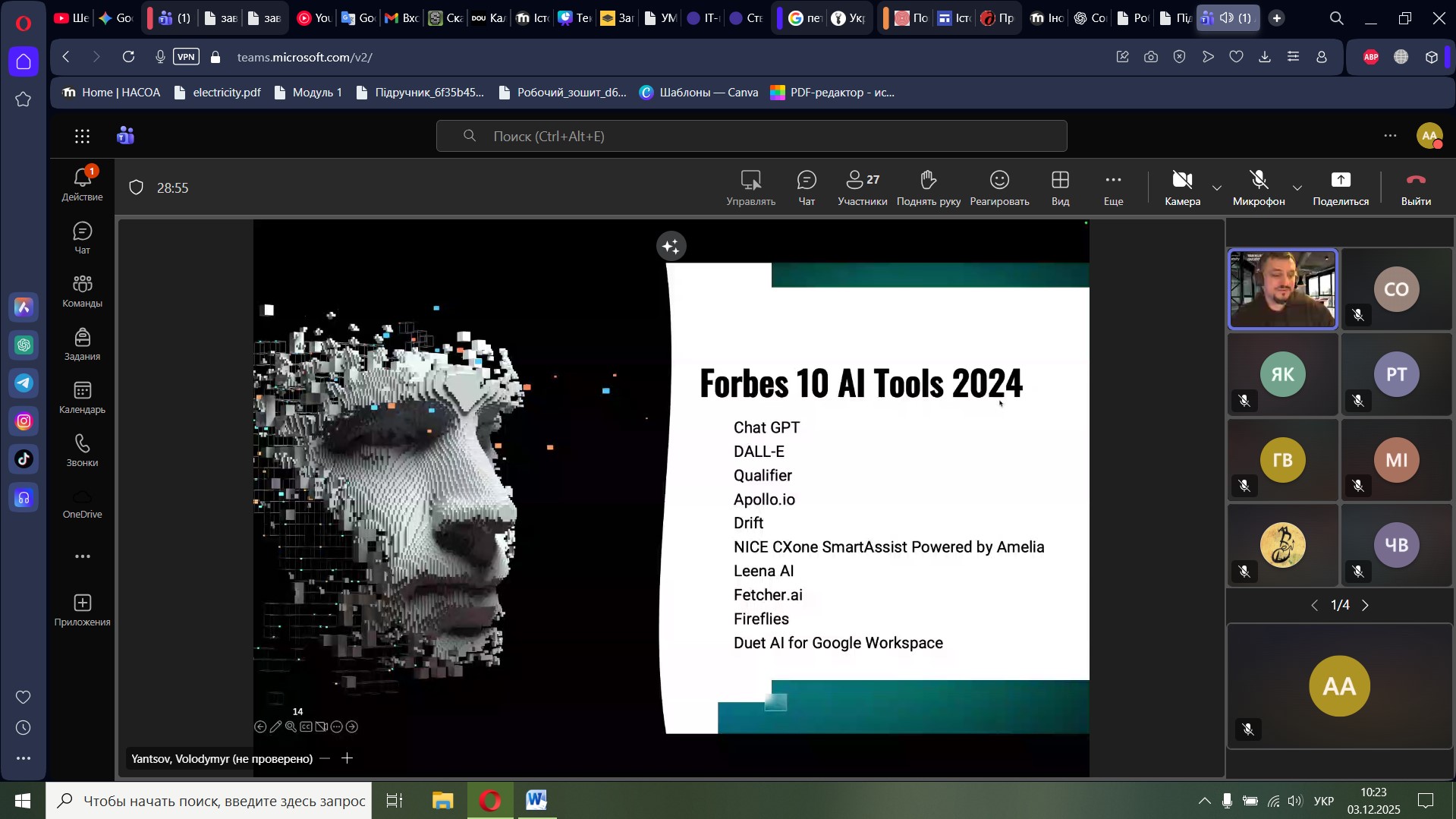Go to next page of participants
The width and height of the screenshot is (1456, 819).
click(x=1366, y=605)
